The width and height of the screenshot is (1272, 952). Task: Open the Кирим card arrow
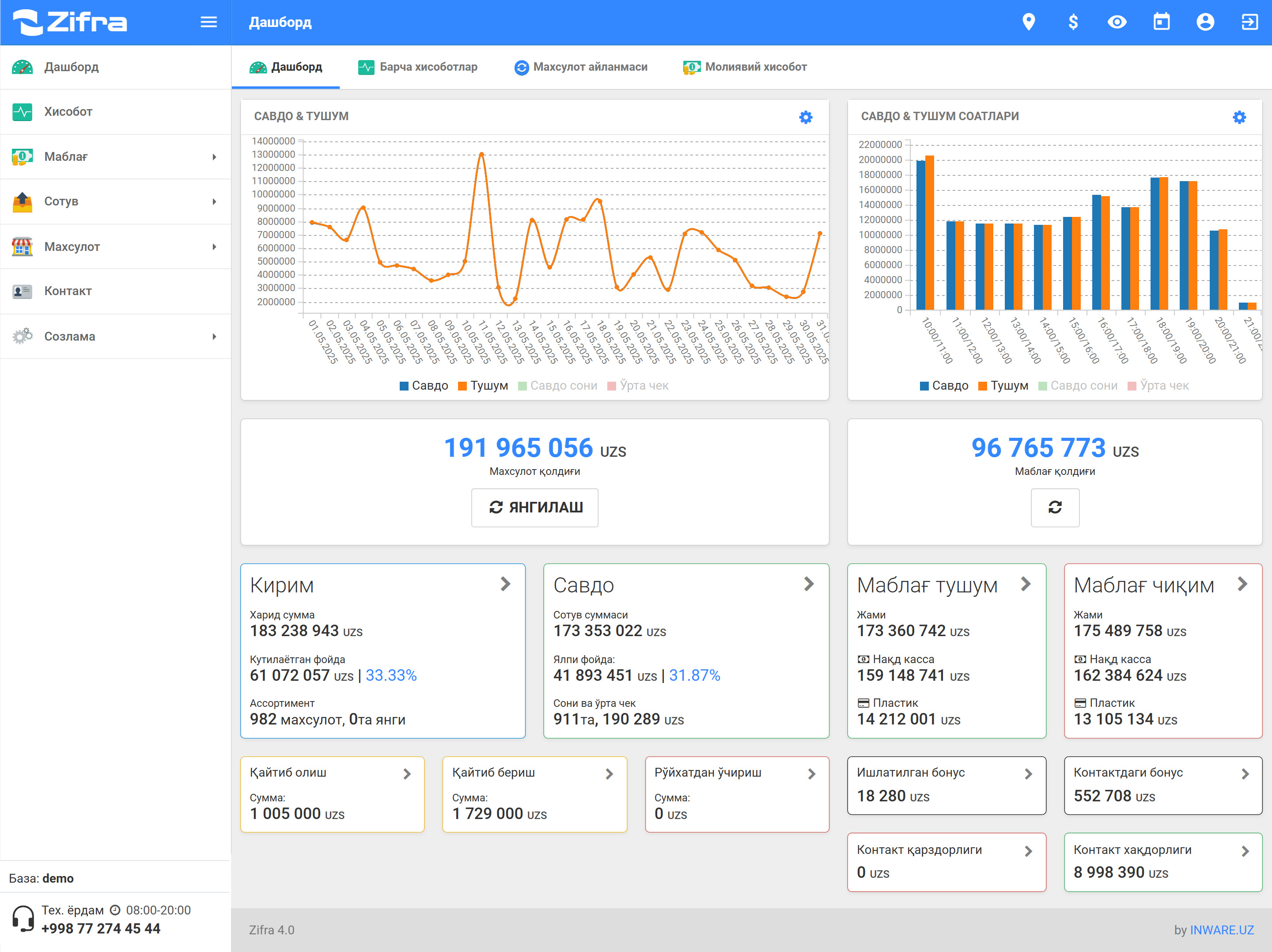click(x=505, y=584)
